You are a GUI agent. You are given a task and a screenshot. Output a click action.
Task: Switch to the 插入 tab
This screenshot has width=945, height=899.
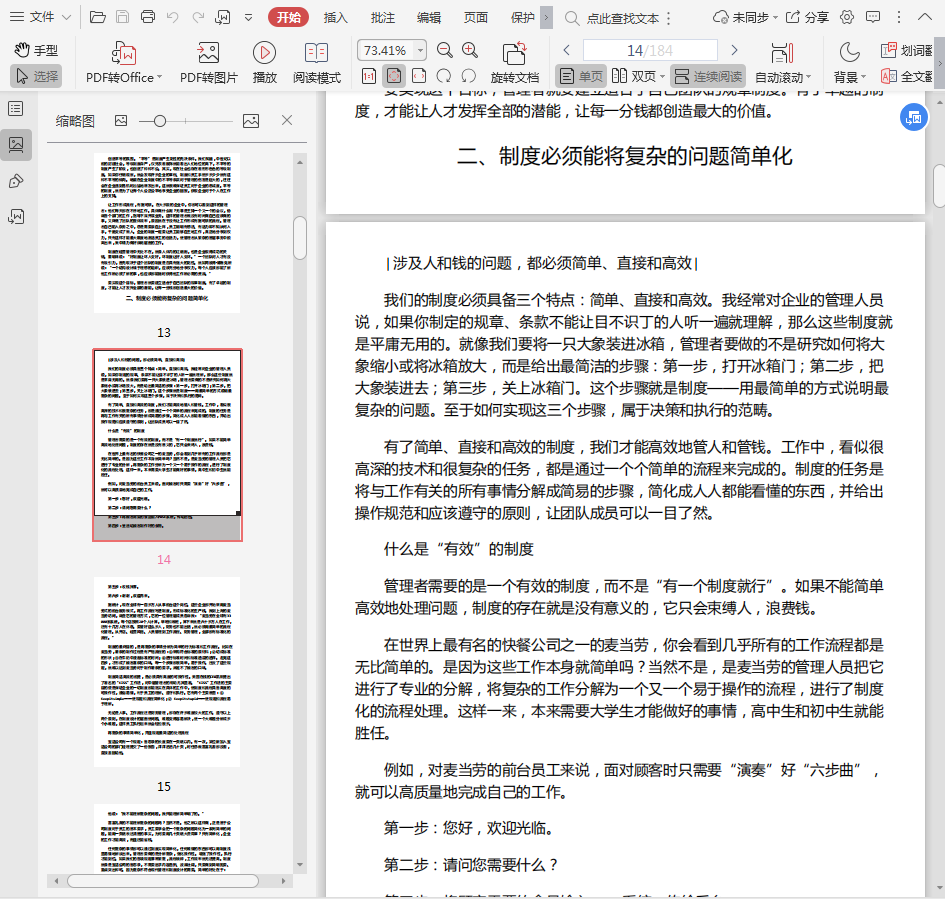[336, 17]
